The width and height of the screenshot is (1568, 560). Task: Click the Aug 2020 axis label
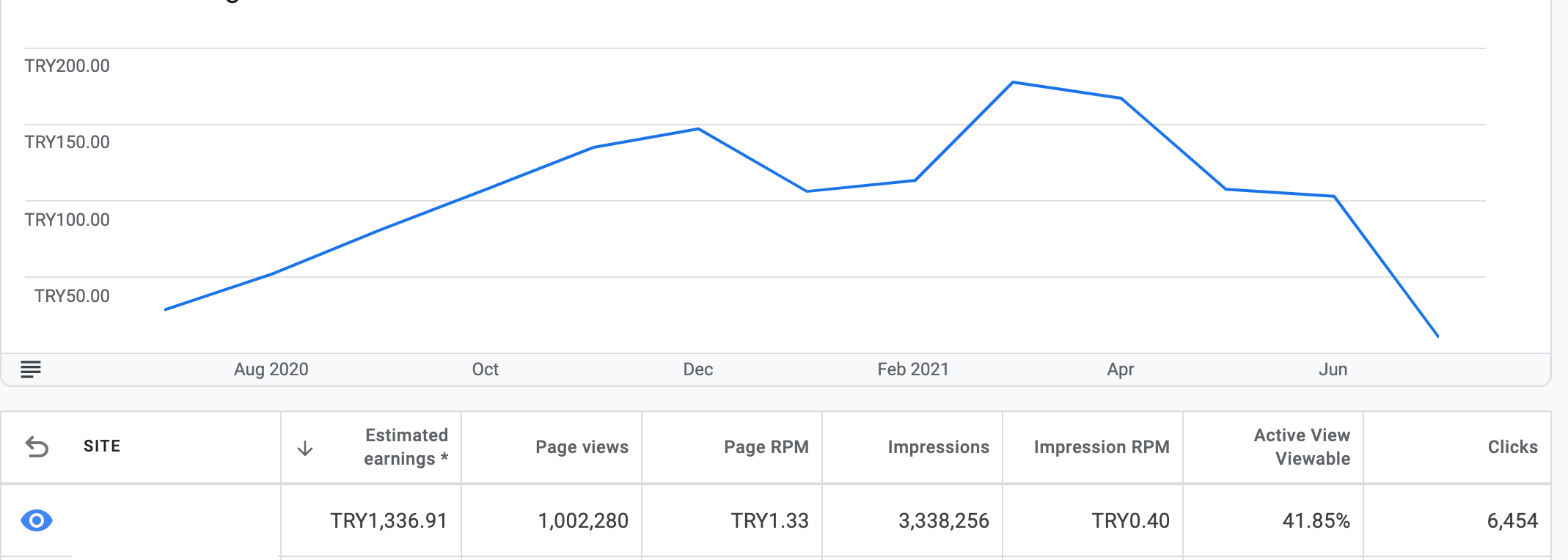click(x=271, y=369)
